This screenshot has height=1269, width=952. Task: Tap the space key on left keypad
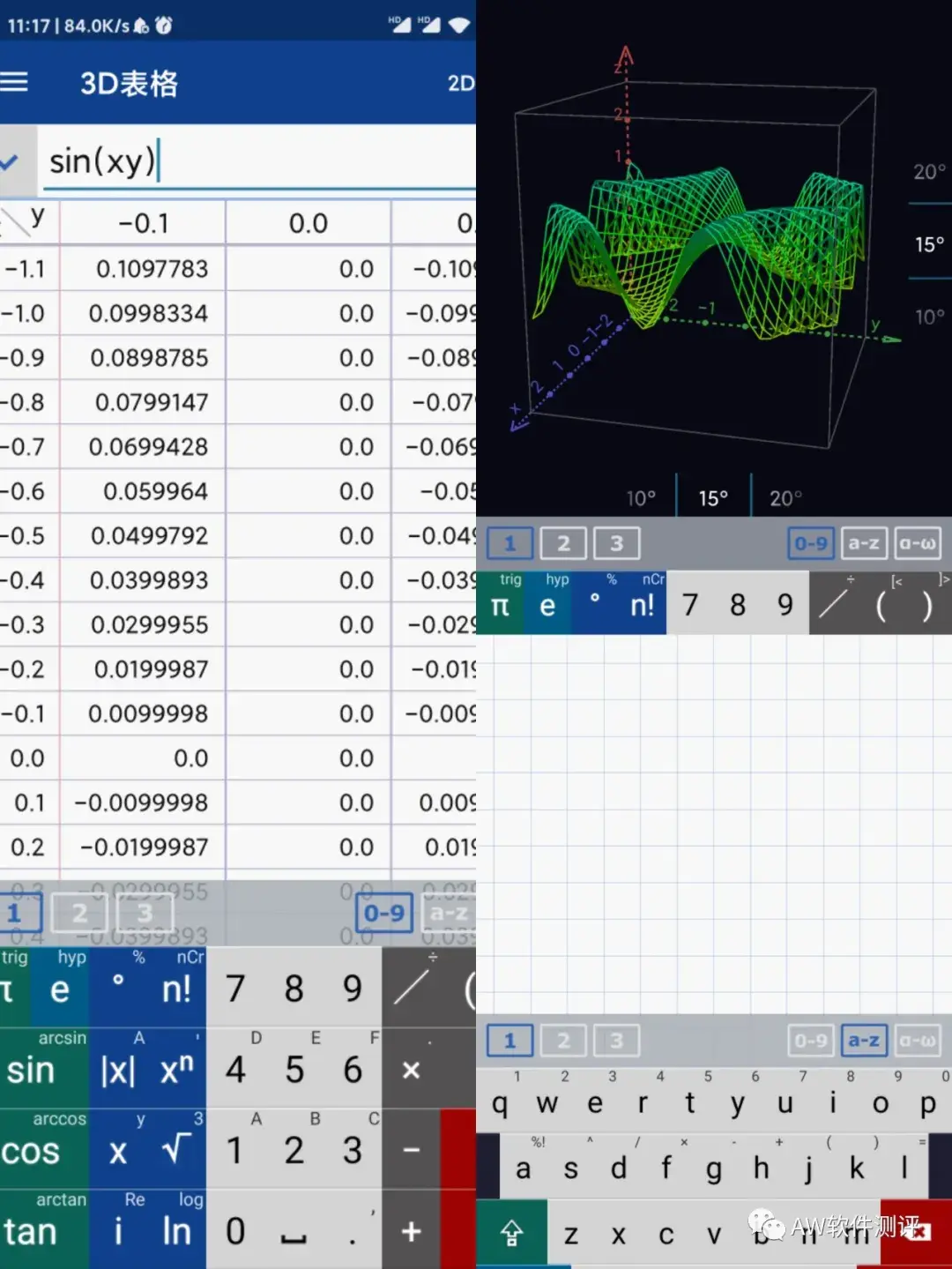(294, 1229)
